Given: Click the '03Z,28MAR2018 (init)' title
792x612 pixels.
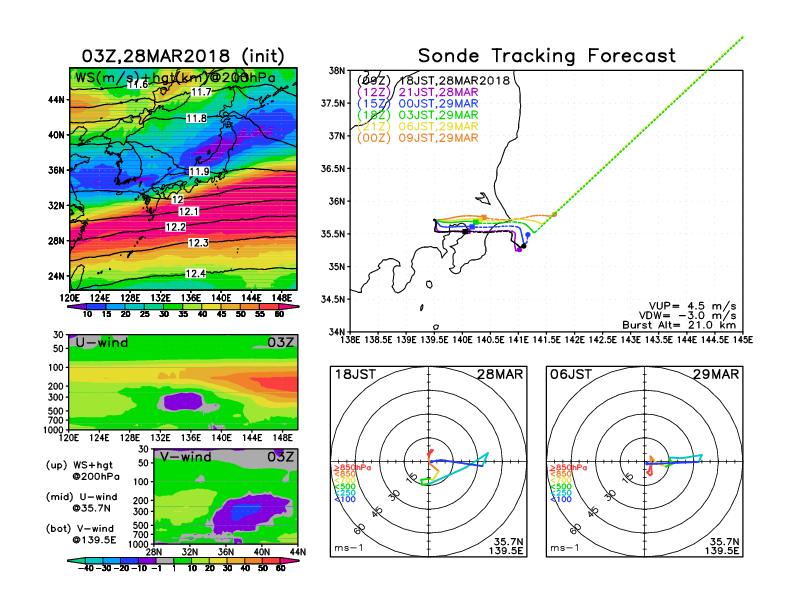Looking at the screenshot, I should point(183,56).
